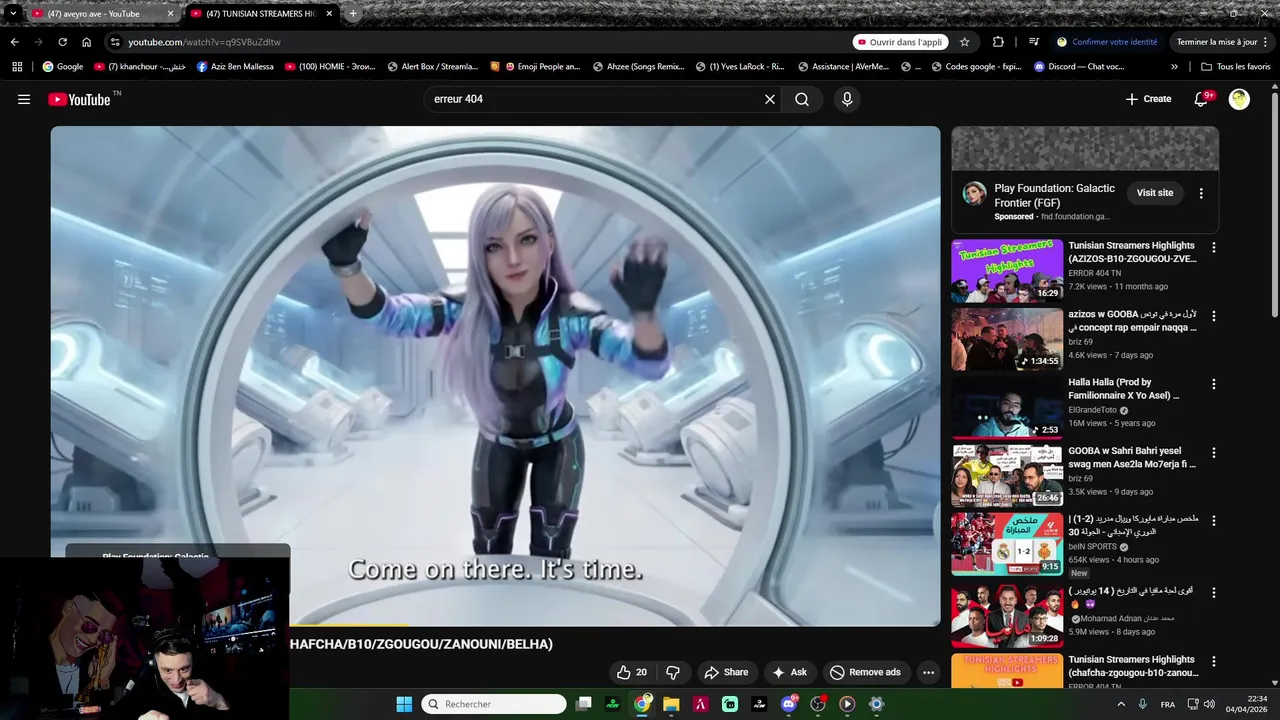Open the ERROR 404 TN channel name
1280x720 pixels.
[1094, 274]
